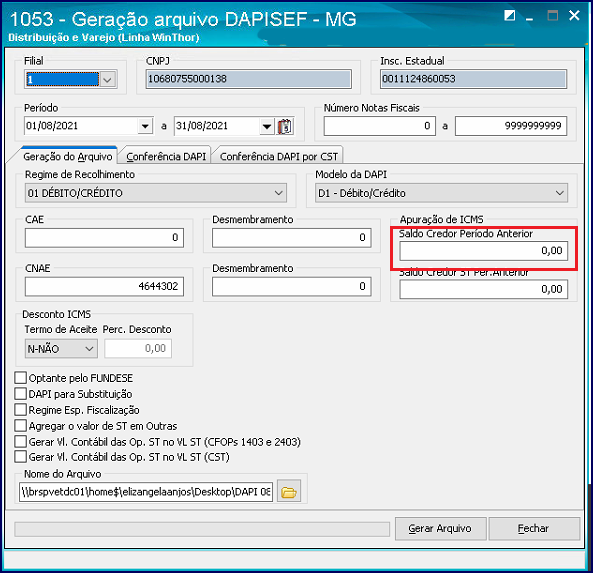Switch to Conferência DAPI por CST tab

[x=279, y=157]
